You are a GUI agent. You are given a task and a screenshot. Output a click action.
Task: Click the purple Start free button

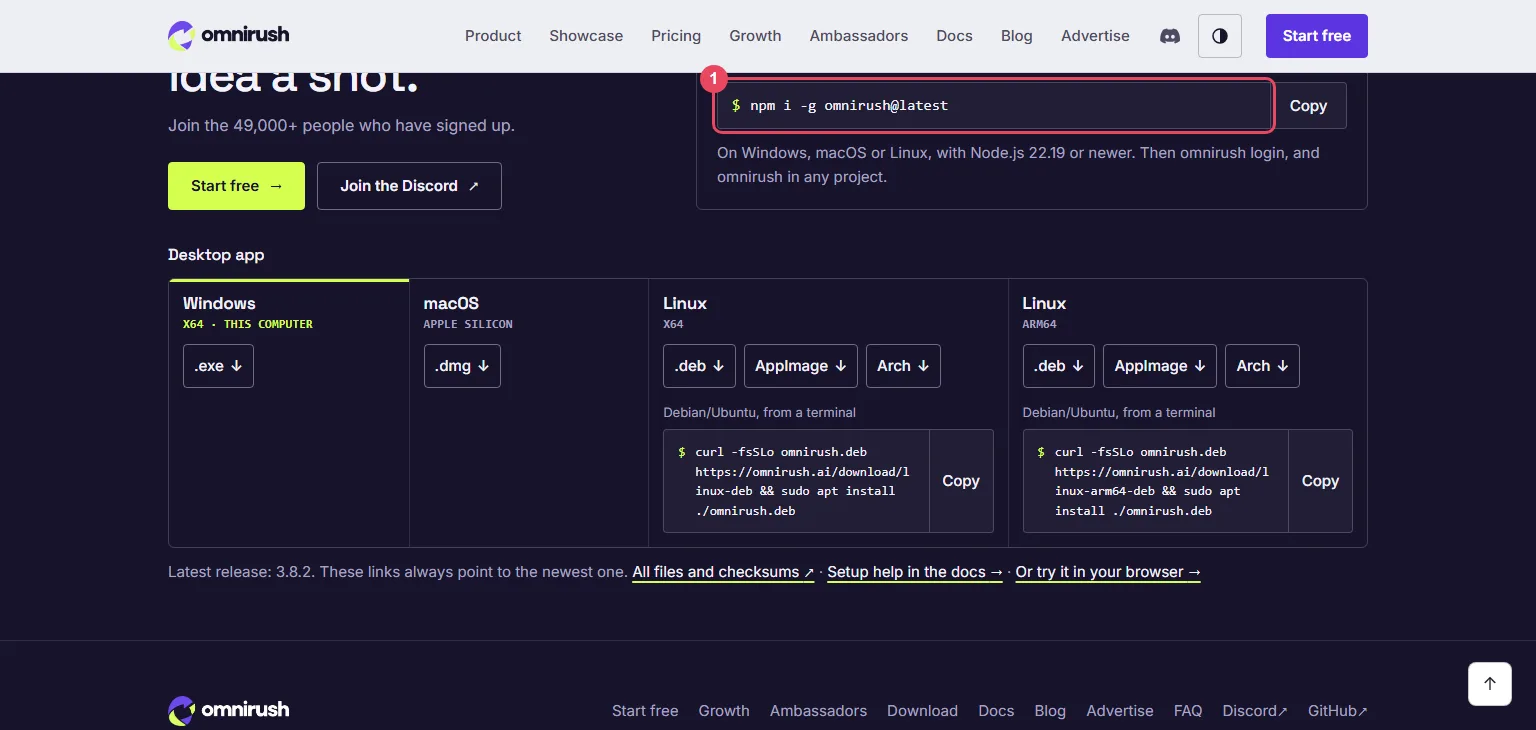[1316, 36]
